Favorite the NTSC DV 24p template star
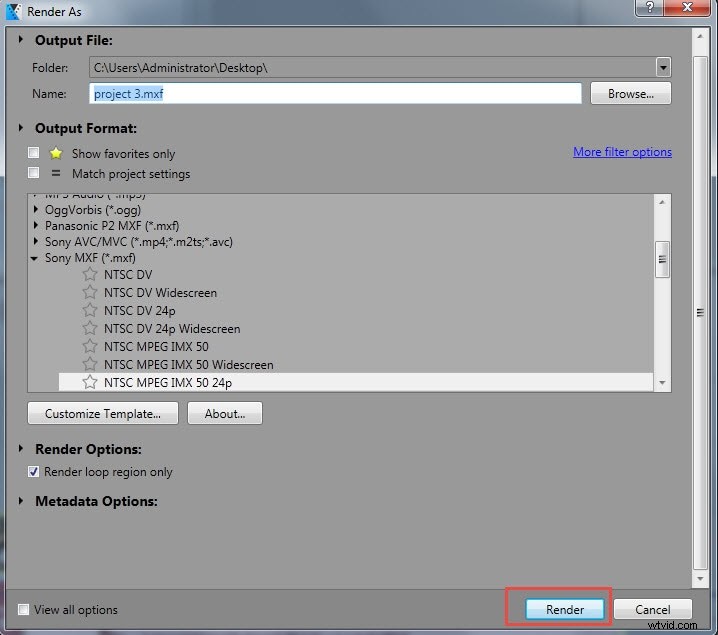 coord(90,310)
